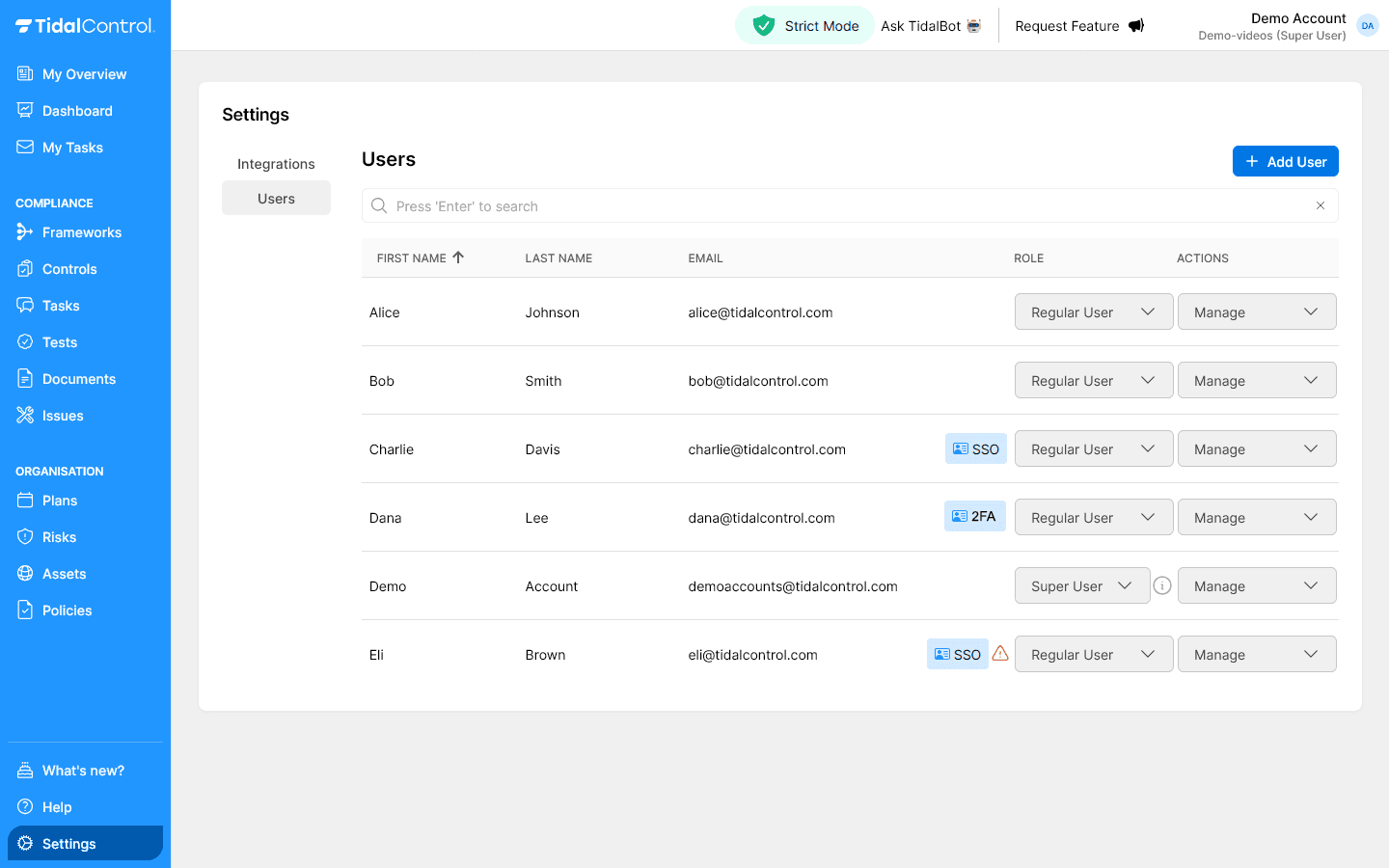Open Alice Johnson's role dropdown
Screen dimensions: 1389x868
click(1093, 312)
